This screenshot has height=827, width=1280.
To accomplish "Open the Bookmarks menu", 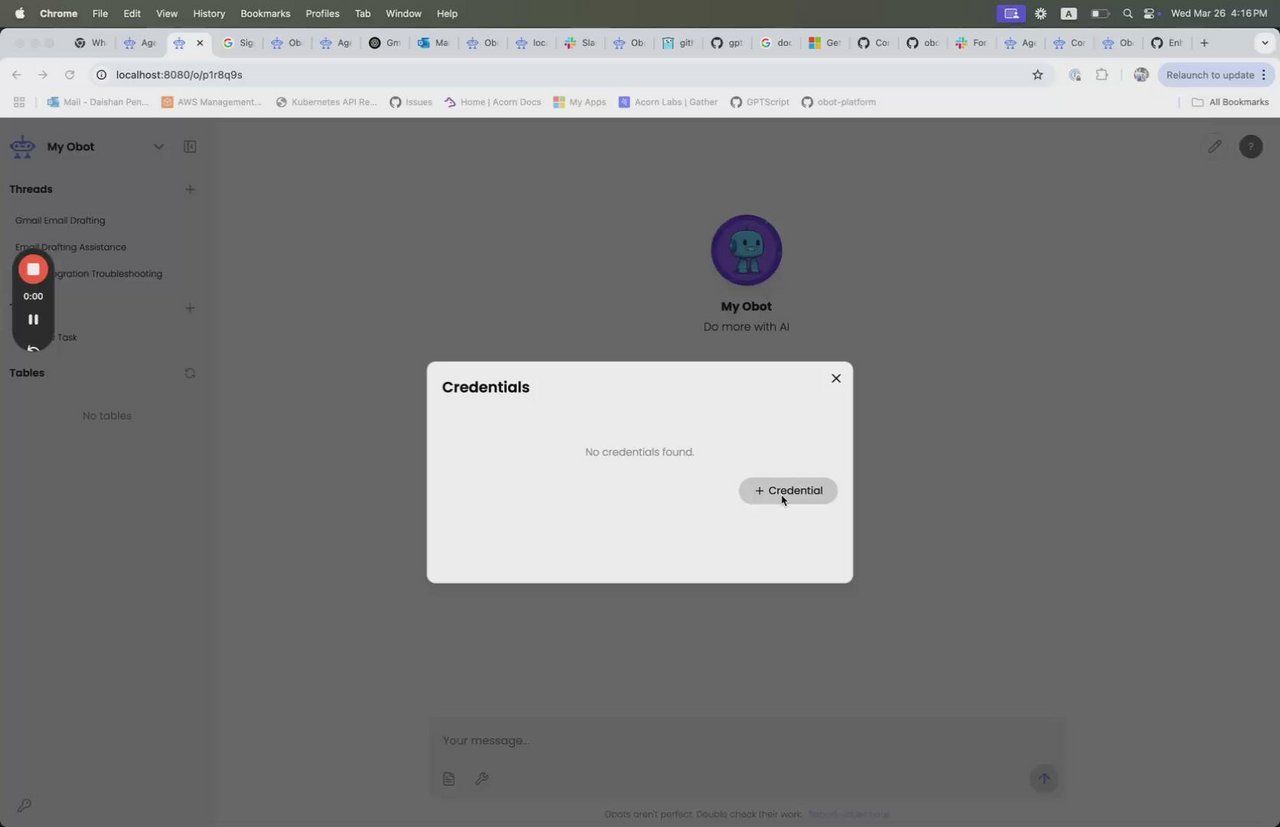I will click(x=265, y=14).
